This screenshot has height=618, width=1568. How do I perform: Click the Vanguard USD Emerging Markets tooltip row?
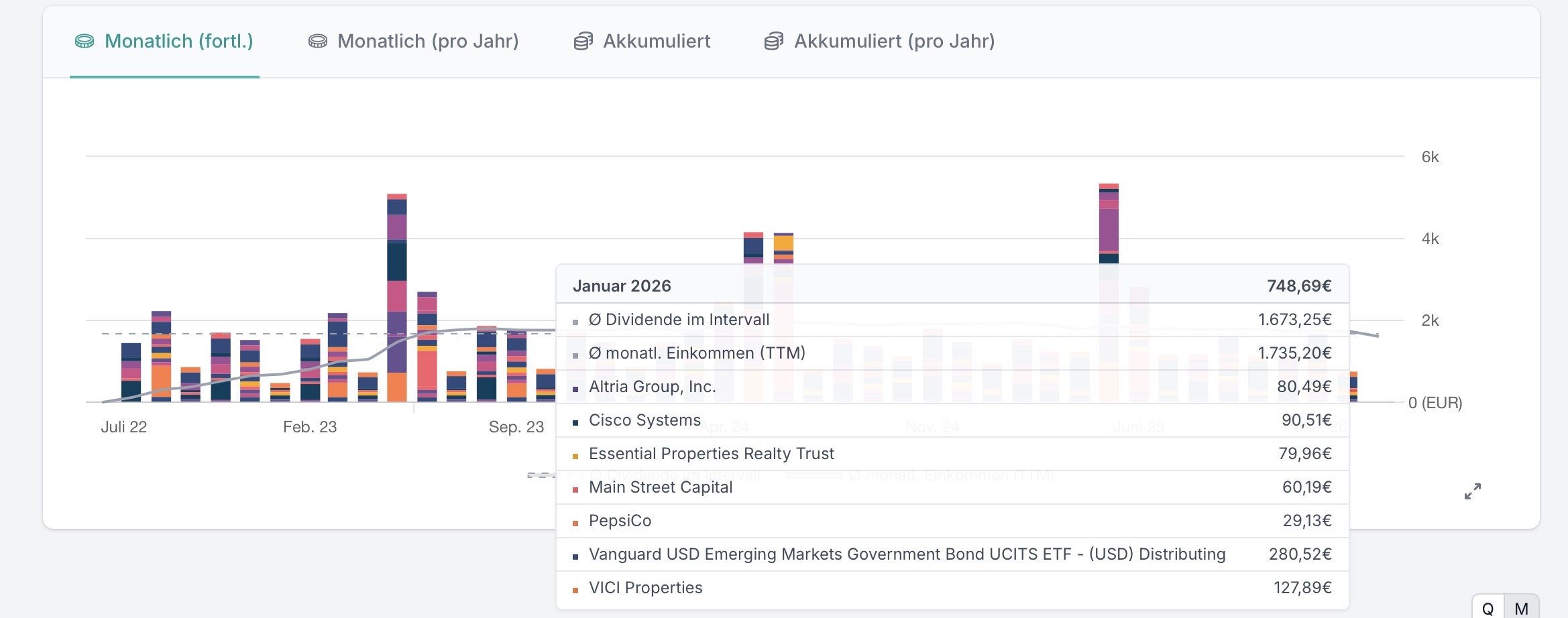(907, 554)
